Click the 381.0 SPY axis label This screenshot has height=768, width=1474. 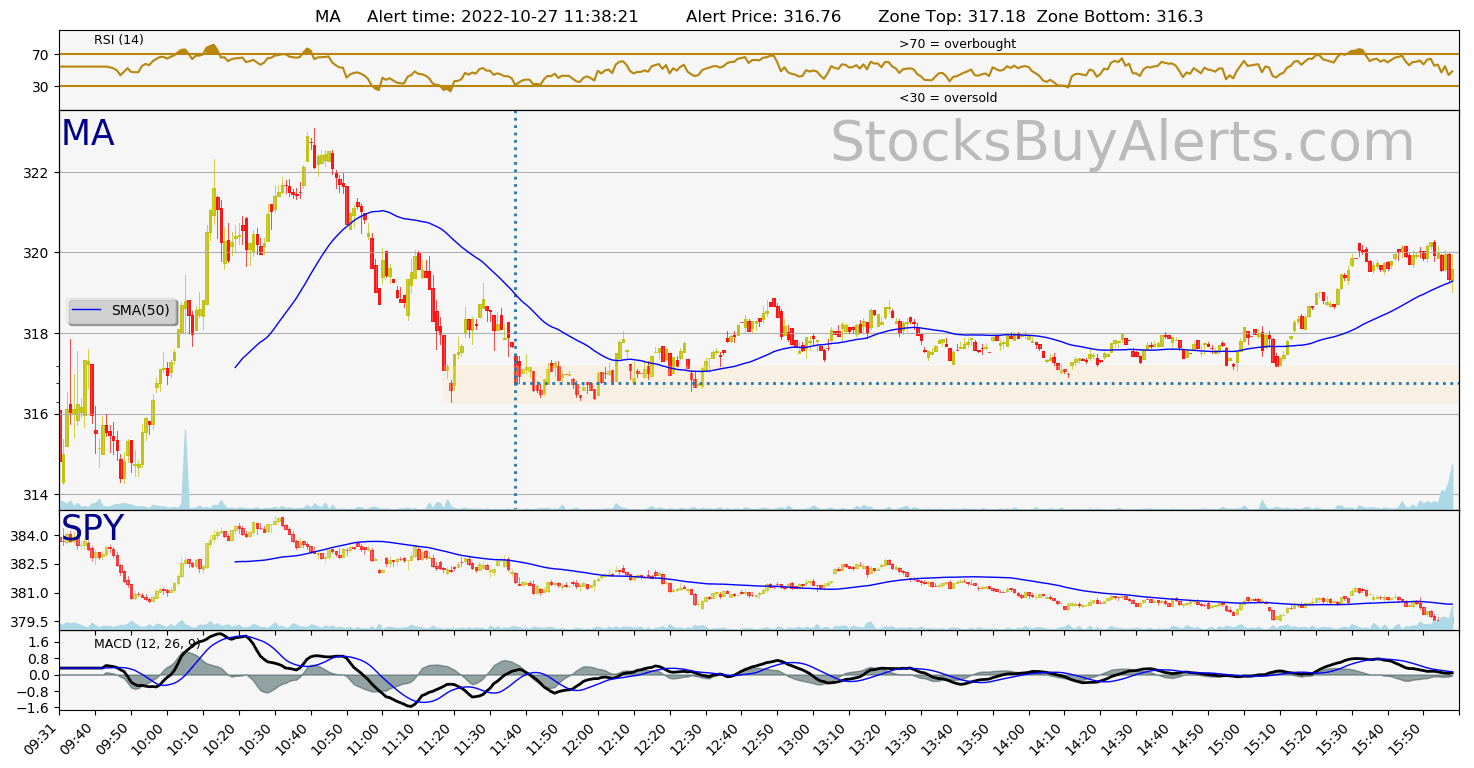[29, 594]
